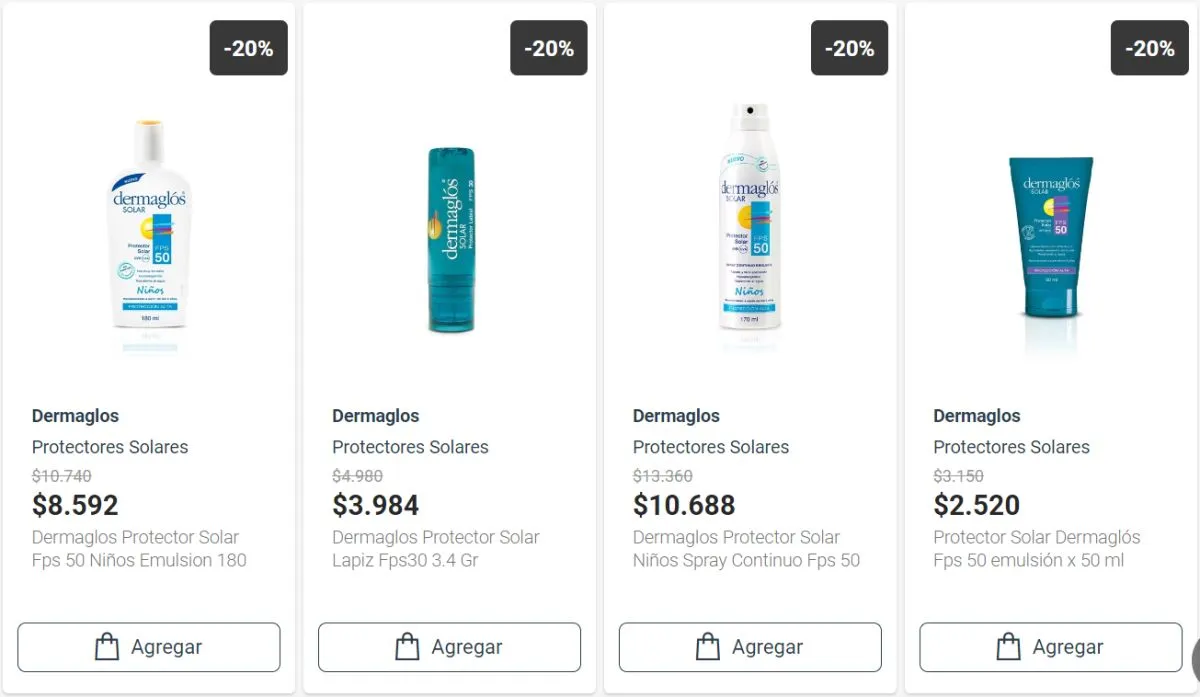Open Dermaglos Protector Solar Fps 50 Niños Emulsion link
Image resolution: width=1200 pixels, height=697 pixels.
coord(139,549)
